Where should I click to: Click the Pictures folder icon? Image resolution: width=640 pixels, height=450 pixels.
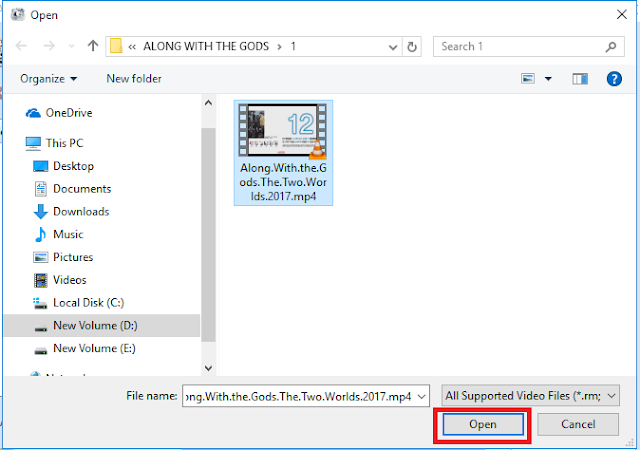pos(40,257)
